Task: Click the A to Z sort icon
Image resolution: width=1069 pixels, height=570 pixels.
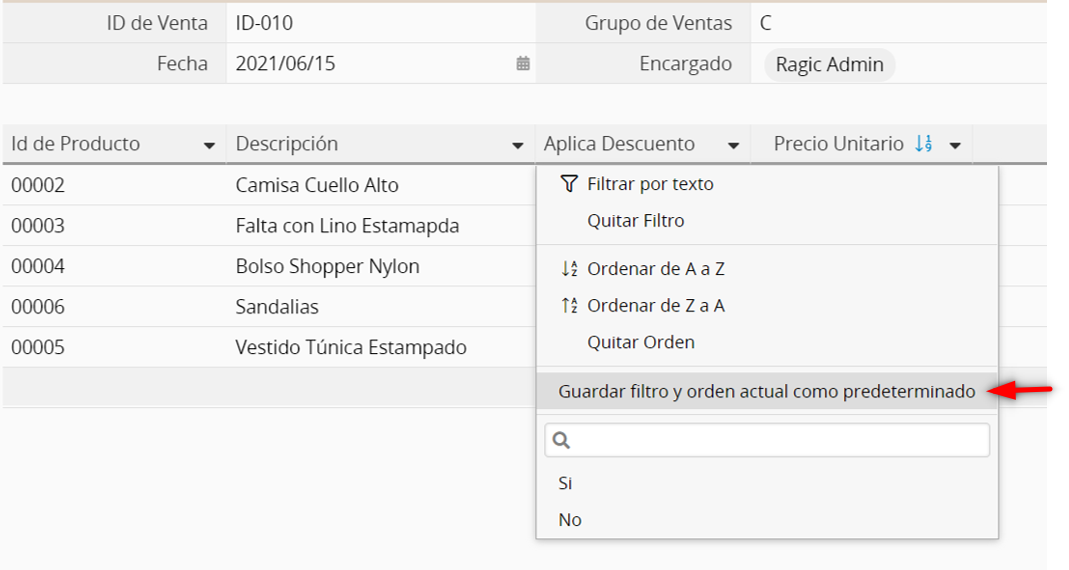Action: (569, 269)
